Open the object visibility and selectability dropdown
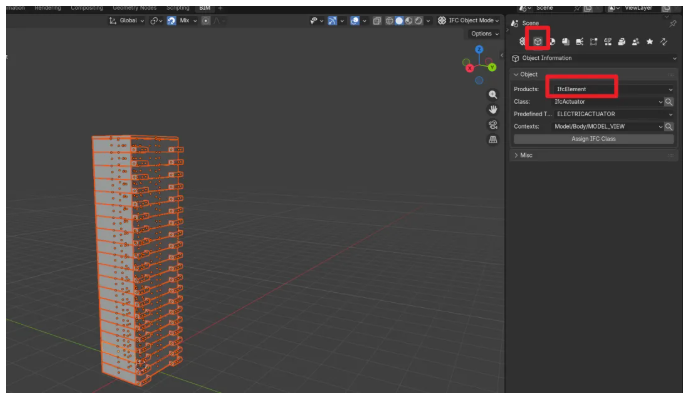 tap(315, 21)
